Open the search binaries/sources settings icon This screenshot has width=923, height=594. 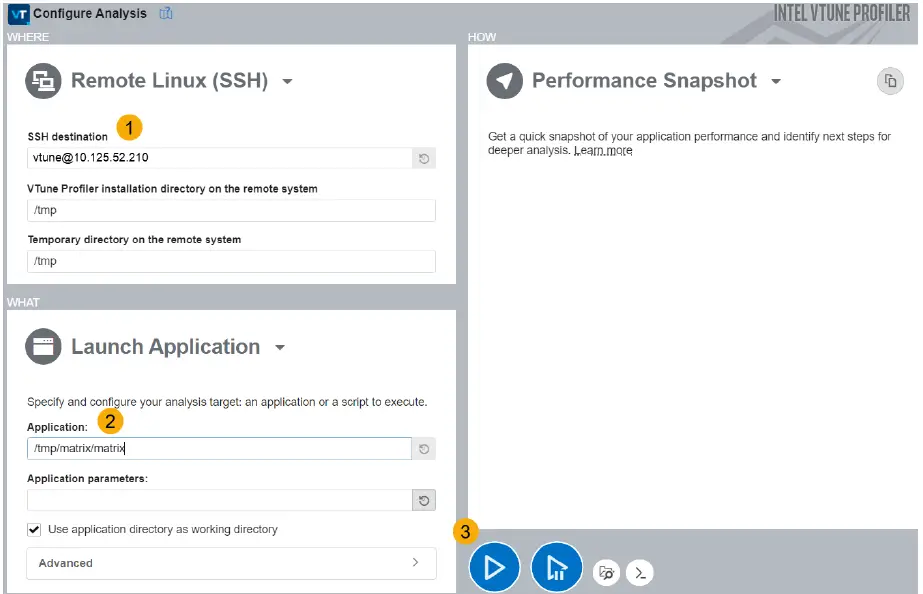(x=605, y=572)
